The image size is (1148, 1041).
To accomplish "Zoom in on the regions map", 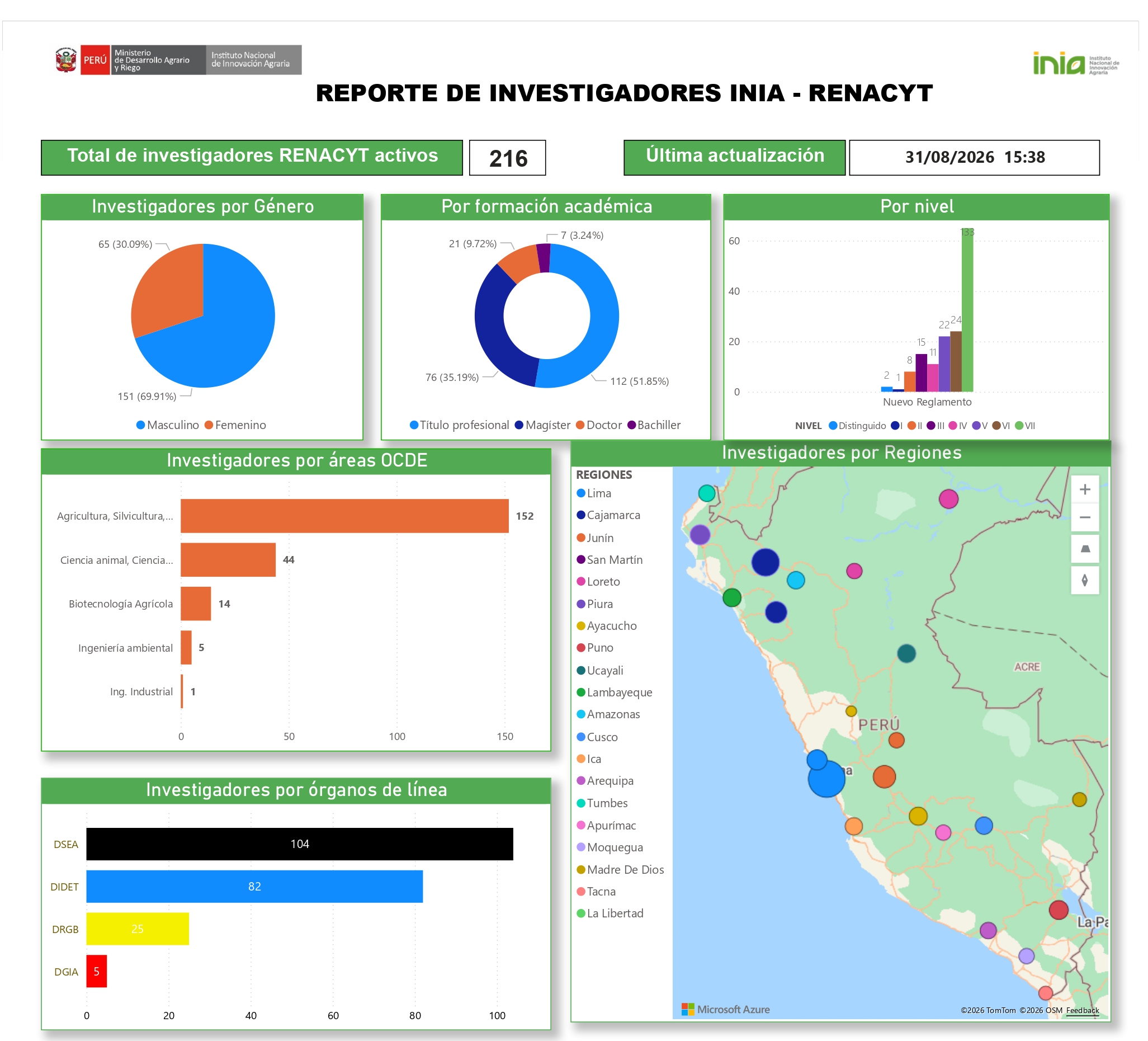I will pyautogui.click(x=1084, y=489).
